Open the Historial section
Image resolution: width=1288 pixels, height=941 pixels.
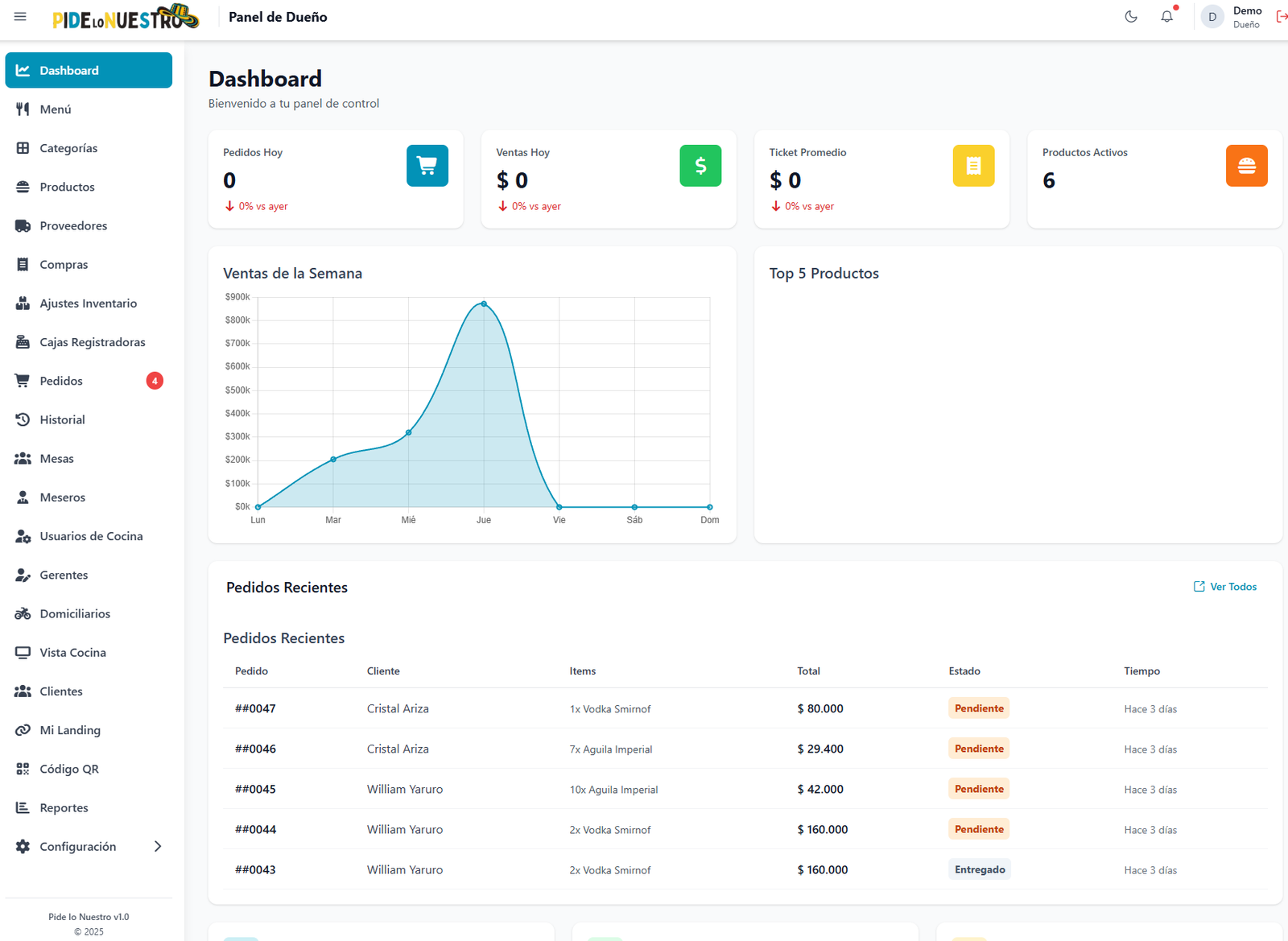click(62, 419)
